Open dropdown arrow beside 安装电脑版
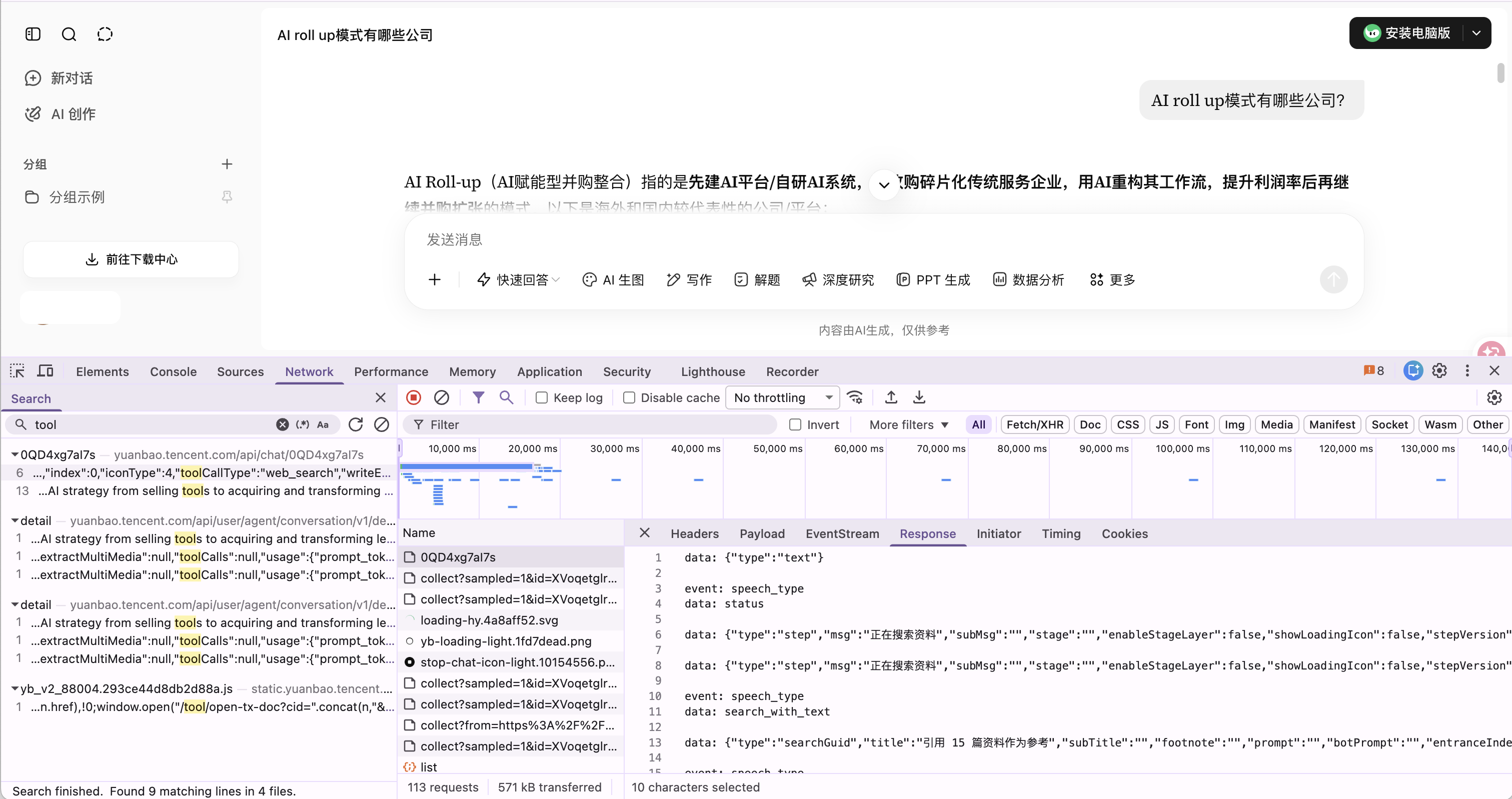1512x799 pixels. click(x=1476, y=33)
